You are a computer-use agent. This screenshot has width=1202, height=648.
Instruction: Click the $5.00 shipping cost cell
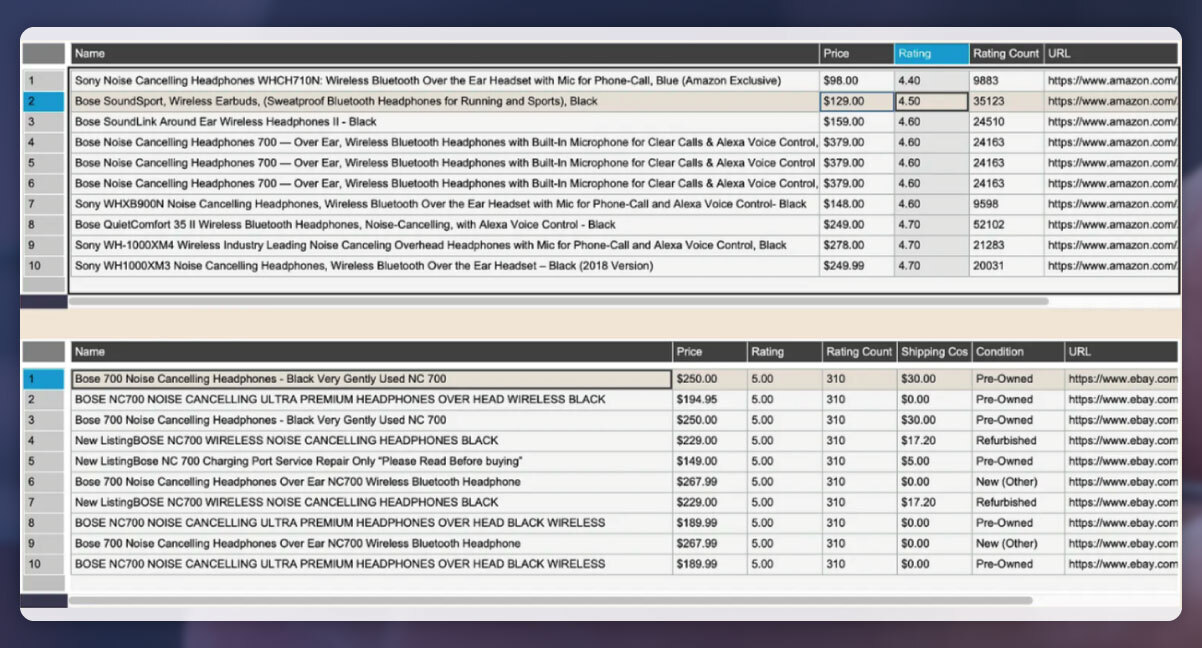[934, 461]
